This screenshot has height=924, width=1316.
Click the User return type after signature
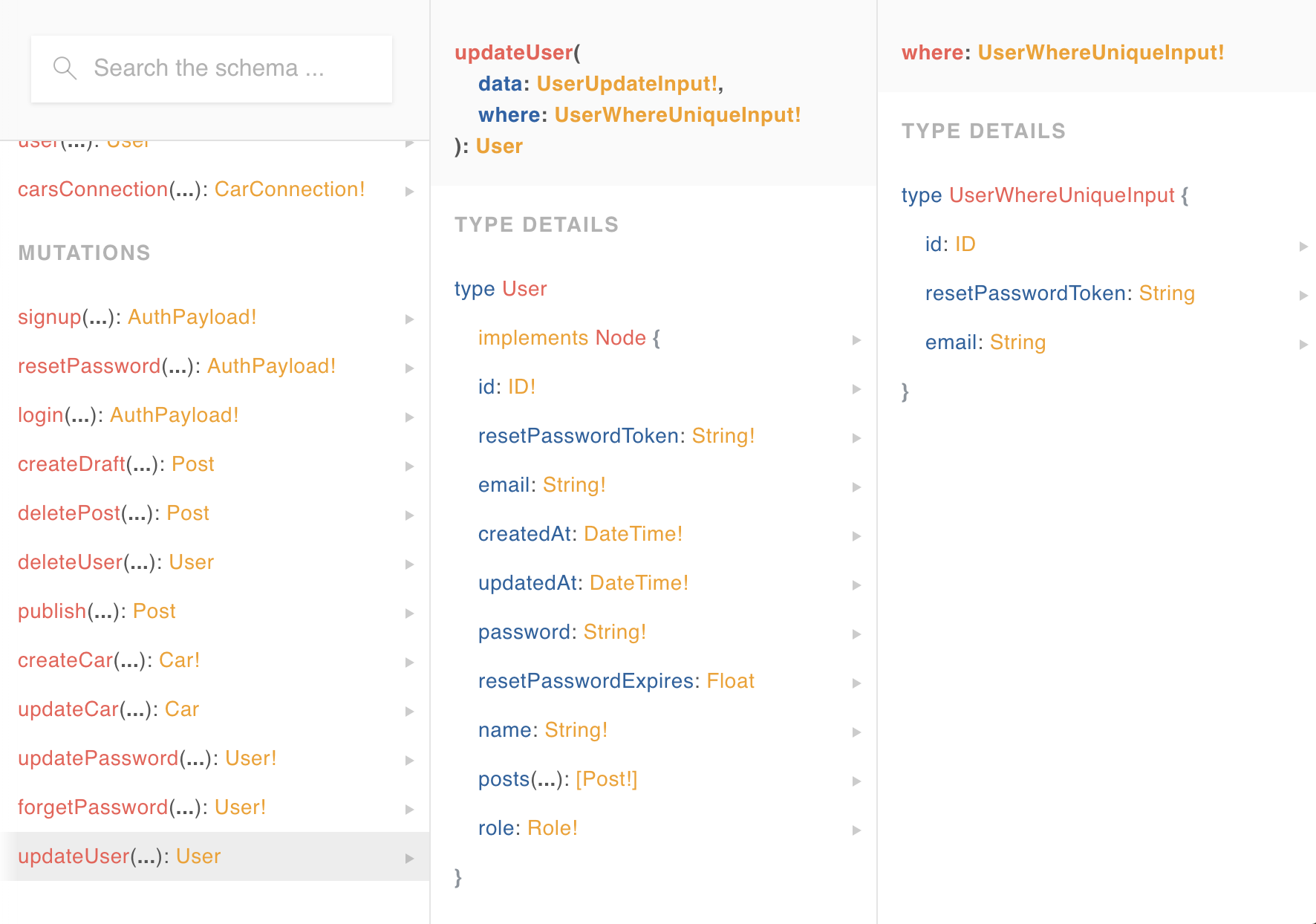pyautogui.click(x=499, y=146)
